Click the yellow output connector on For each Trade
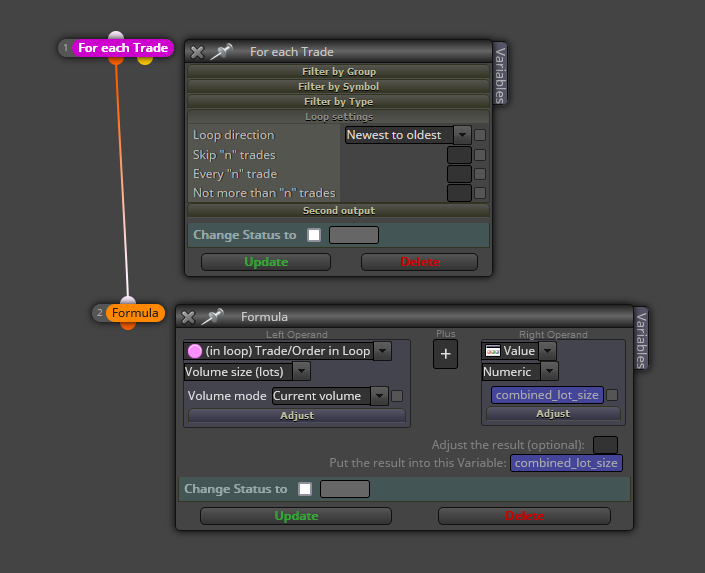 coord(145,60)
